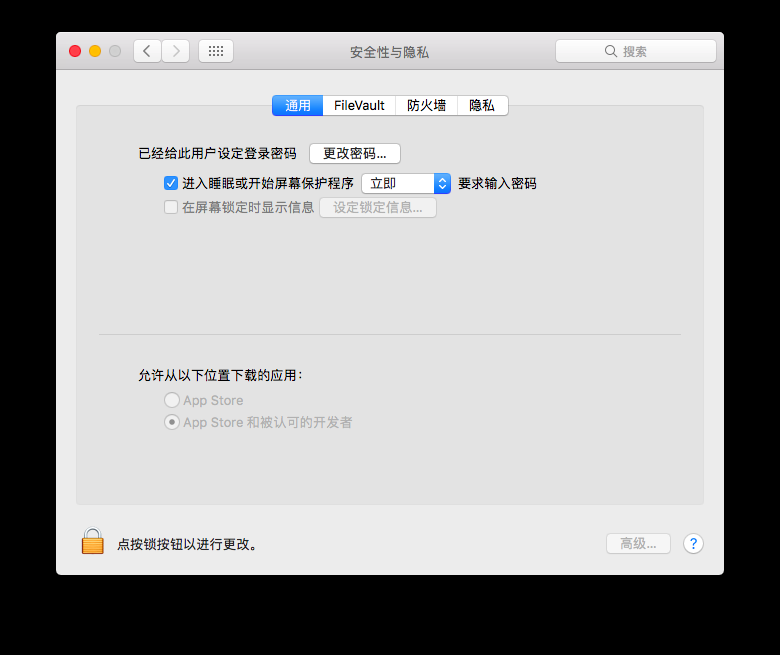Open help with the question mark button
Image resolution: width=780 pixels, height=655 pixels.
(693, 544)
